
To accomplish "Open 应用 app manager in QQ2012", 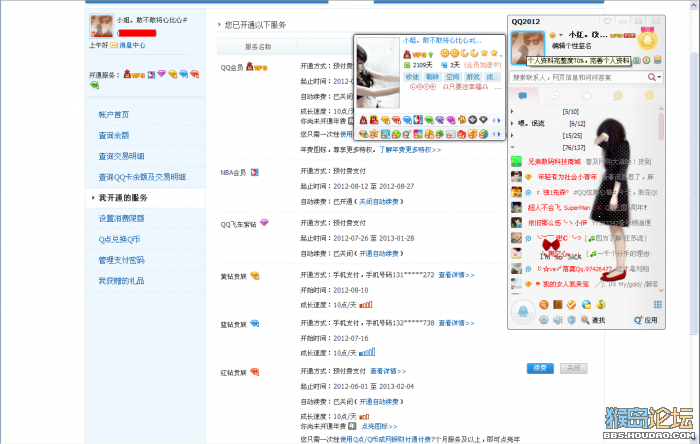I will coord(646,320).
